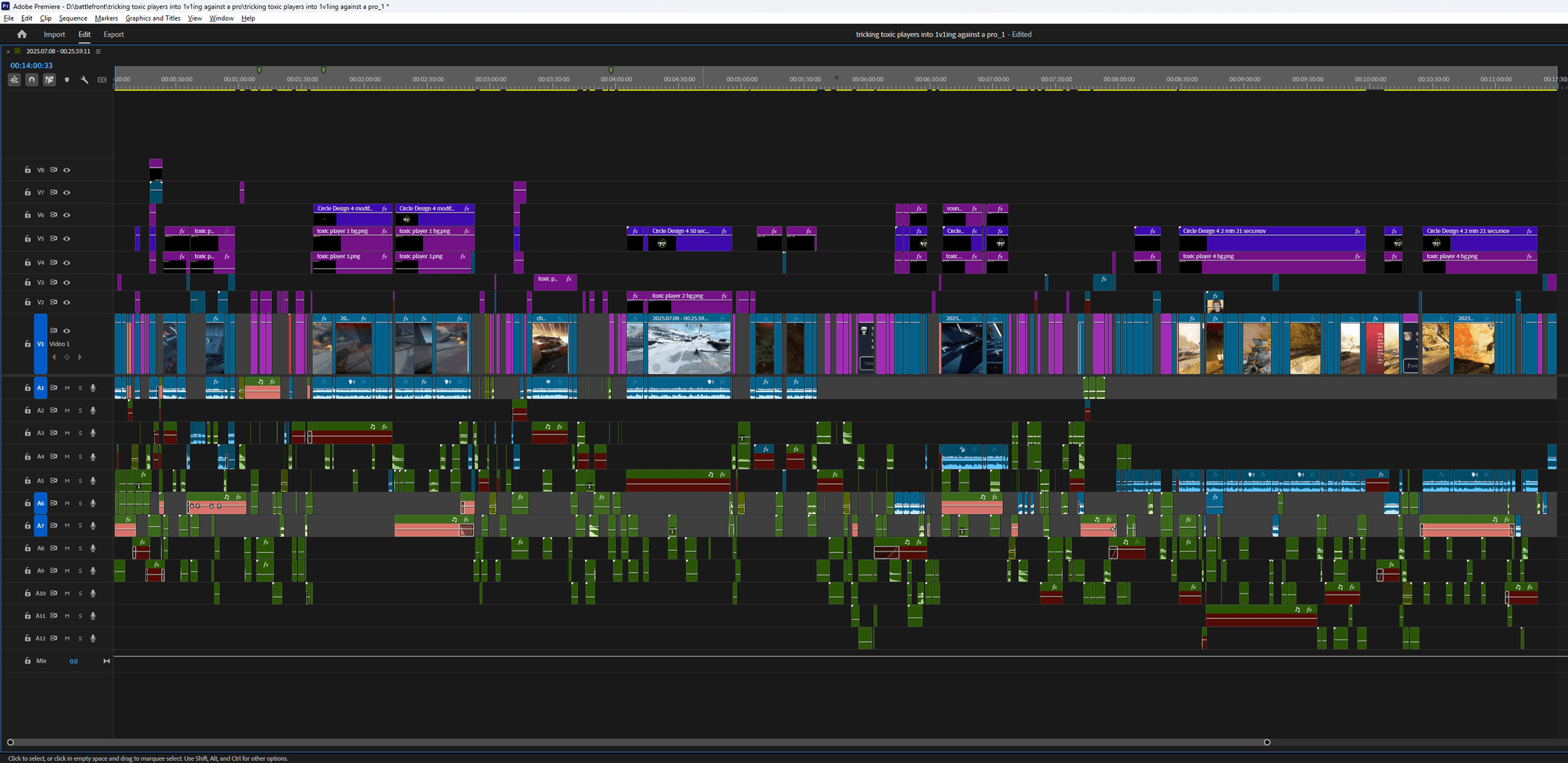Toggle the nest-or-individual-clips insert button
Image resolution: width=1568 pixels, height=763 pixels.
tap(15, 80)
